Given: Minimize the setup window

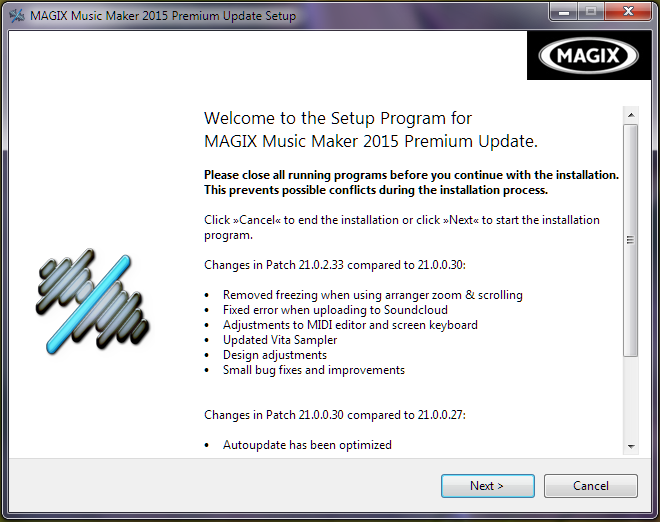Looking at the screenshot, I should (564, 12).
